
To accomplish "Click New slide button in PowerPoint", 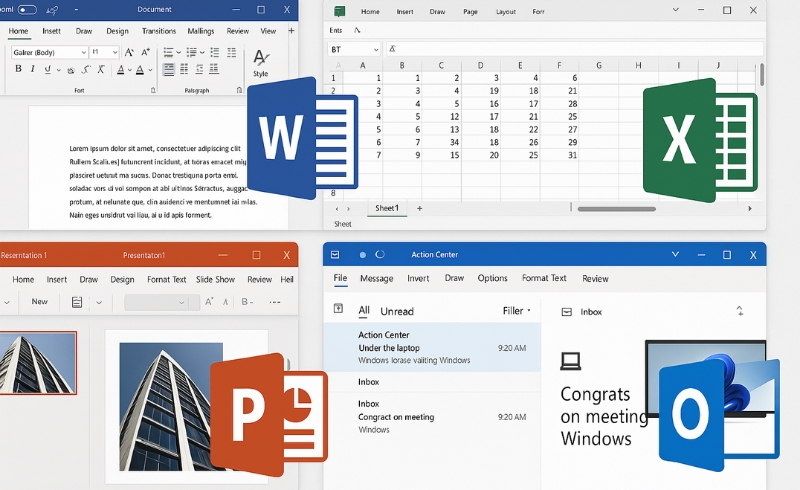I will 39,302.
